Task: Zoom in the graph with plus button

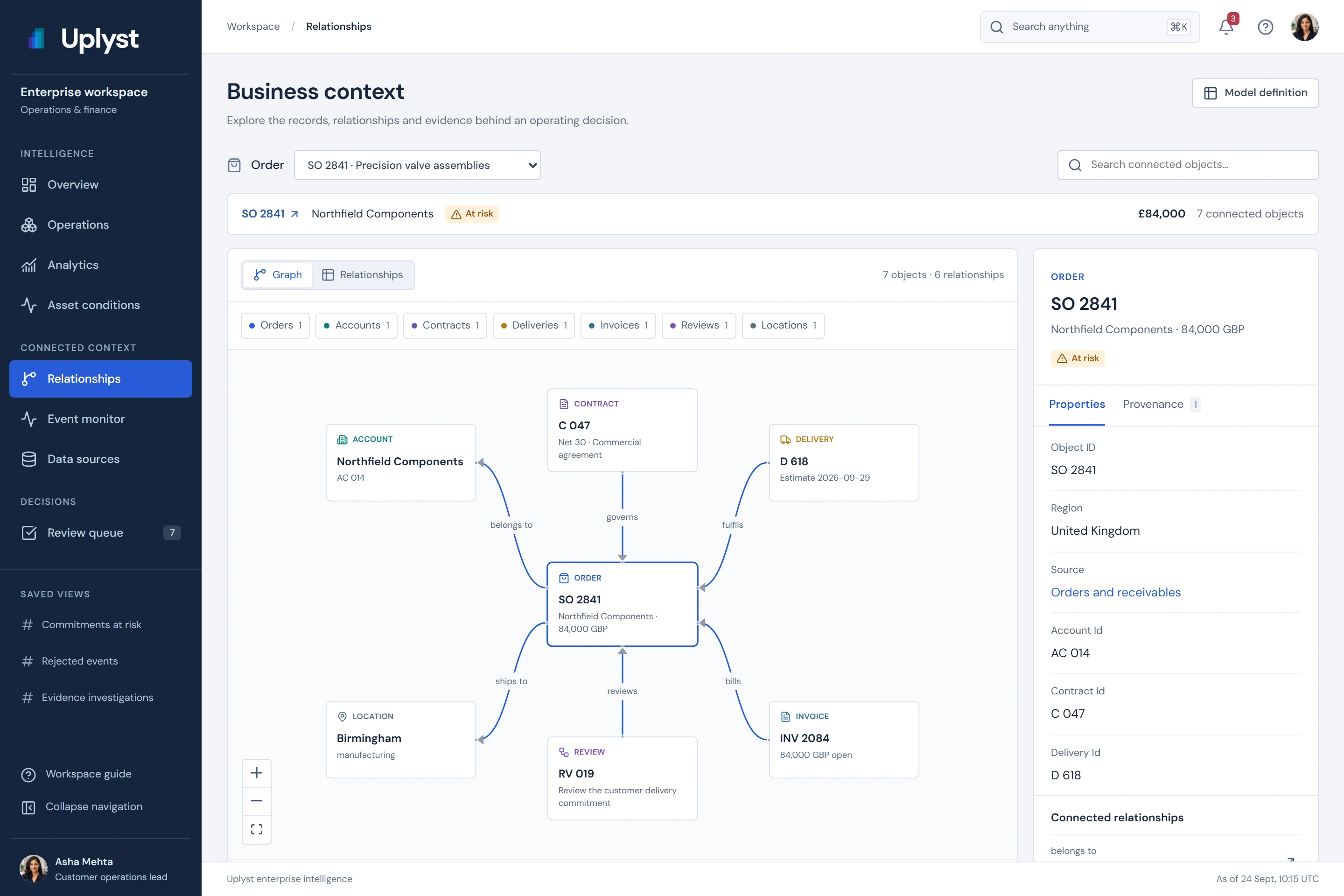Action: click(257, 773)
